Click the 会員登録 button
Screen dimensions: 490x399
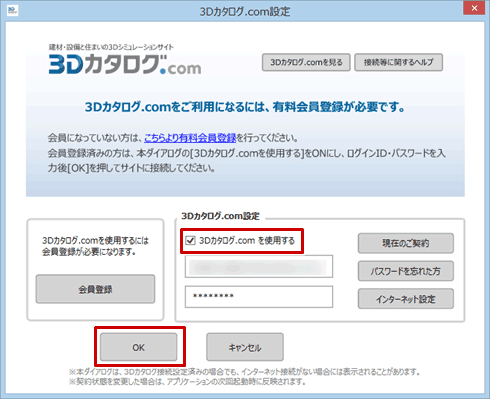click(x=95, y=289)
